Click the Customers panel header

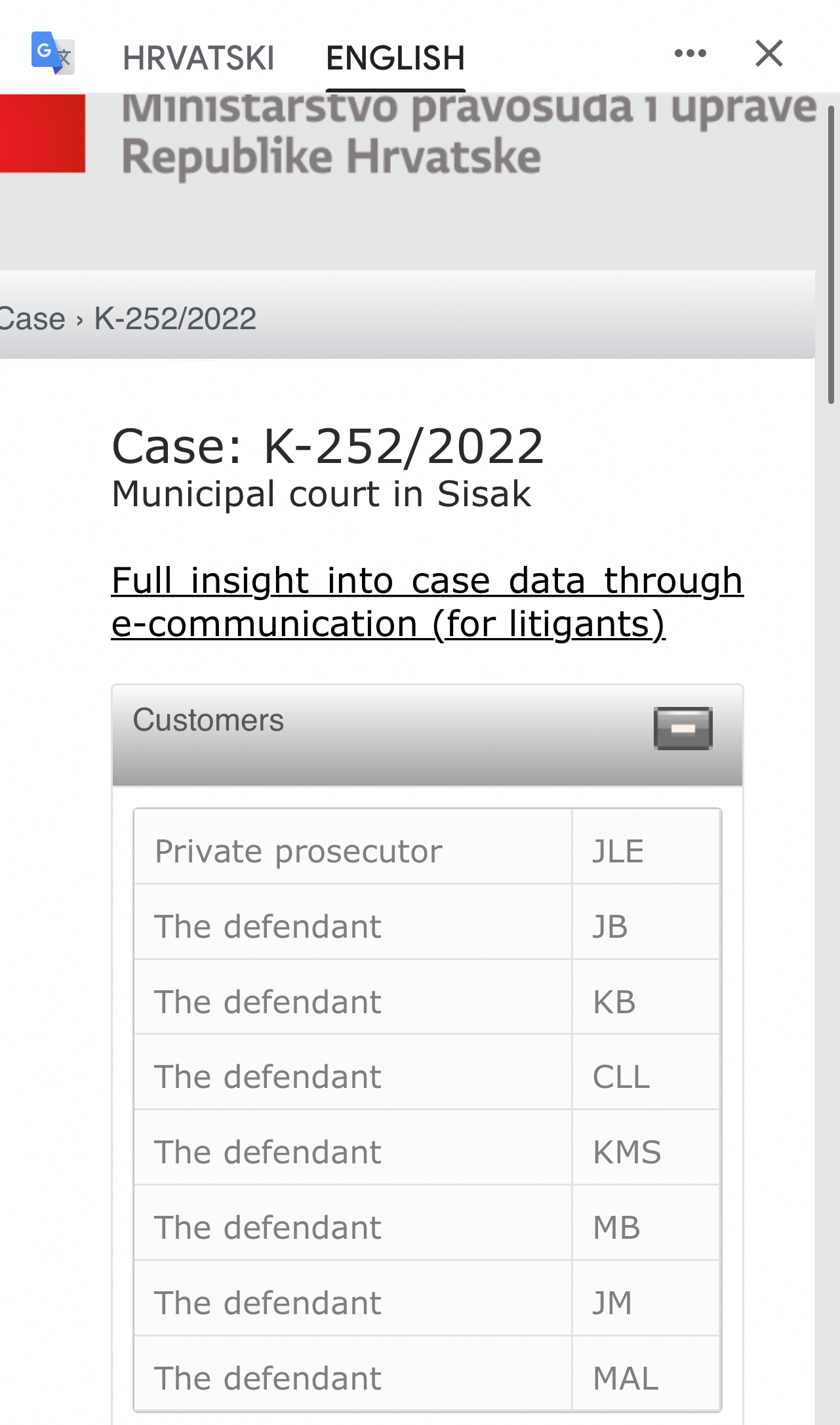pos(428,735)
